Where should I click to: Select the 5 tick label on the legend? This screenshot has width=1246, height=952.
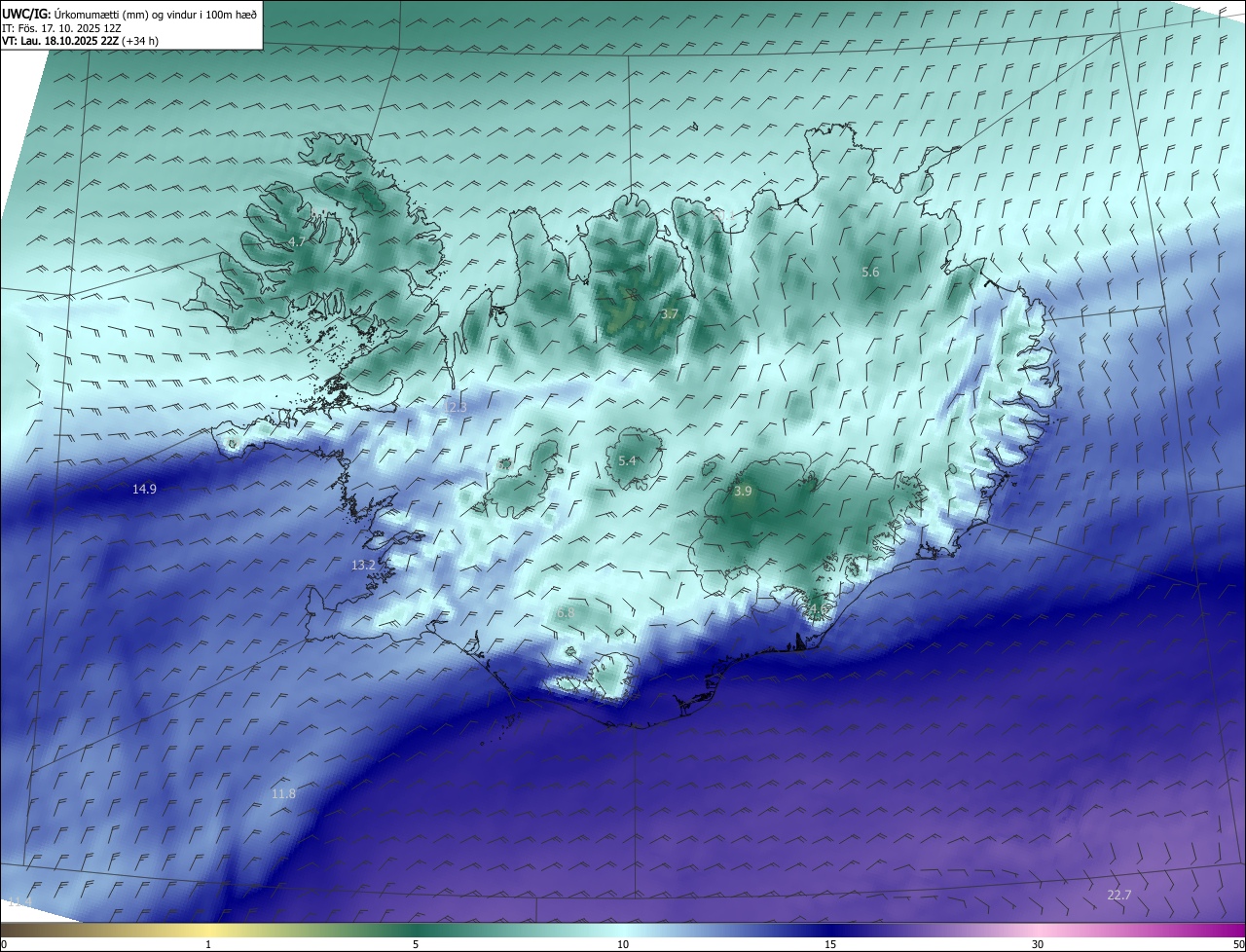(416, 944)
